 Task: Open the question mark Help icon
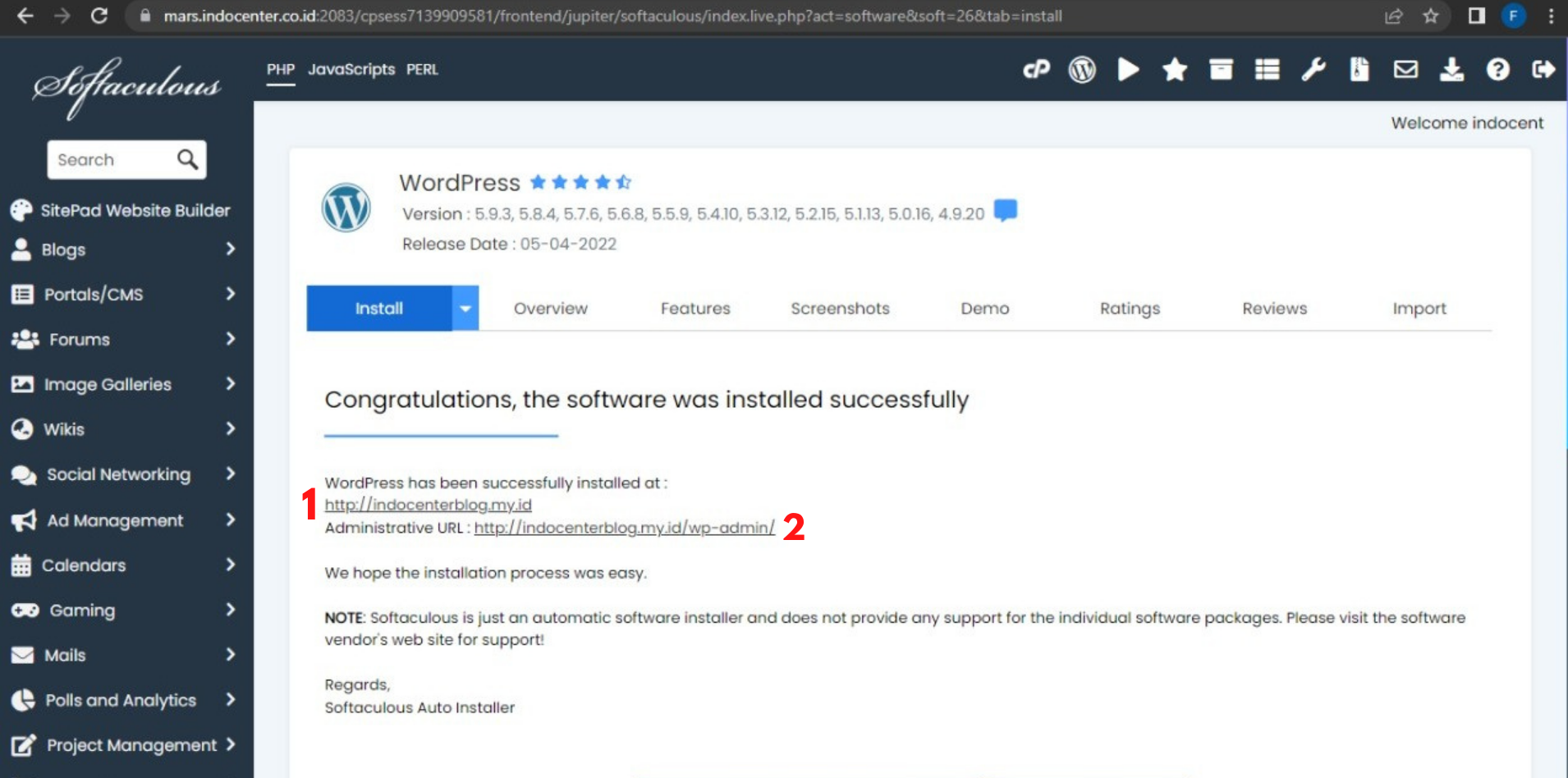1497,70
